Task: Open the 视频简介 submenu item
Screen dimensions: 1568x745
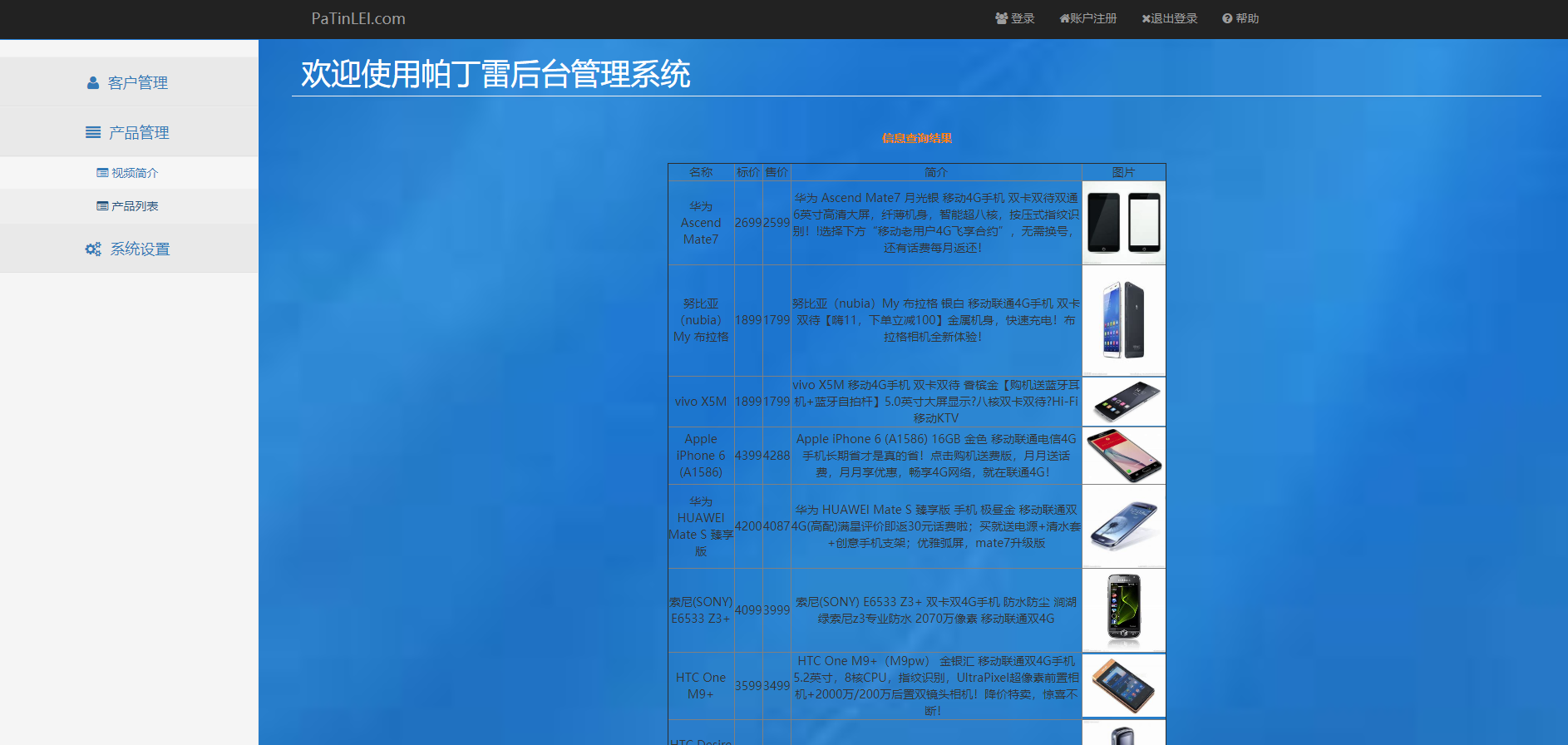Action: coord(129,173)
